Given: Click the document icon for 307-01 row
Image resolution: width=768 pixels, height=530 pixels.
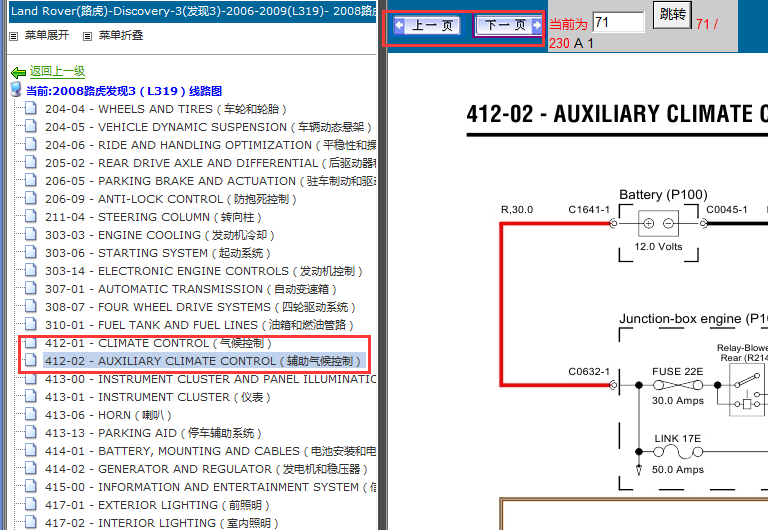Looking at the screenshot, I should pos(30,288).
